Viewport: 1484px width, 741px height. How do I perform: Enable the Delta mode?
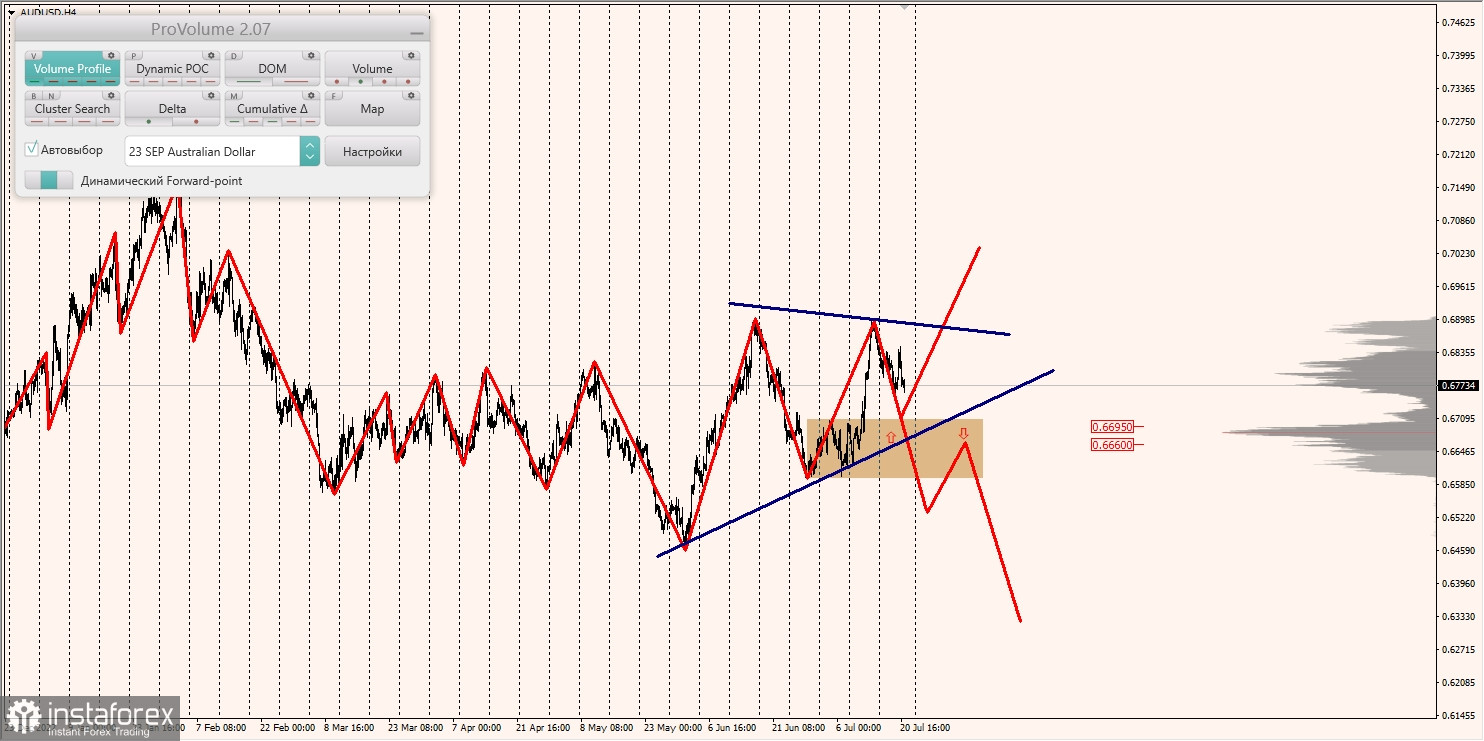tap(172, 109)
